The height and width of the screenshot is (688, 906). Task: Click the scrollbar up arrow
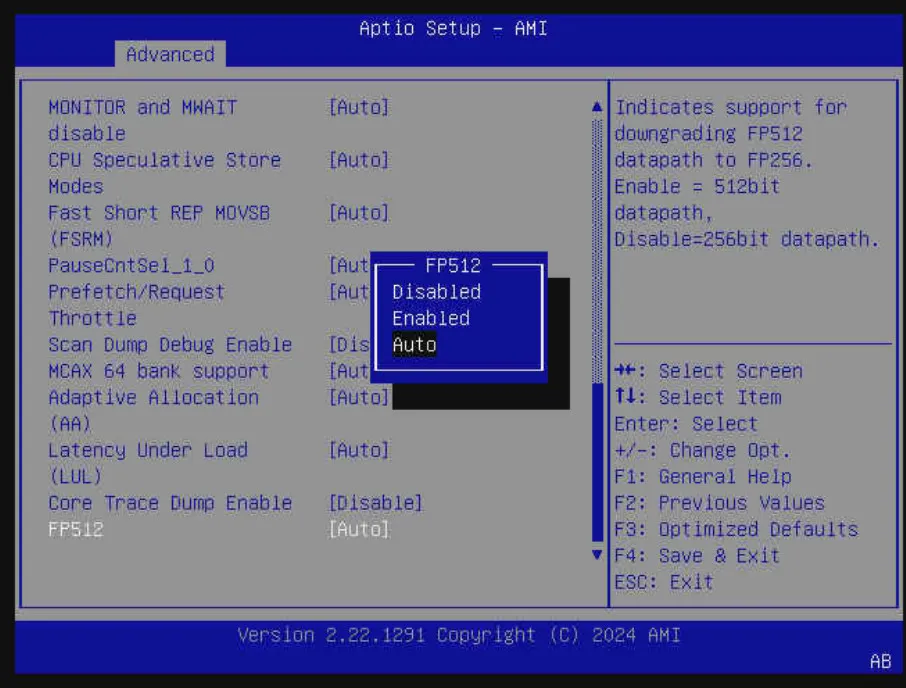[x=597, y=107]
